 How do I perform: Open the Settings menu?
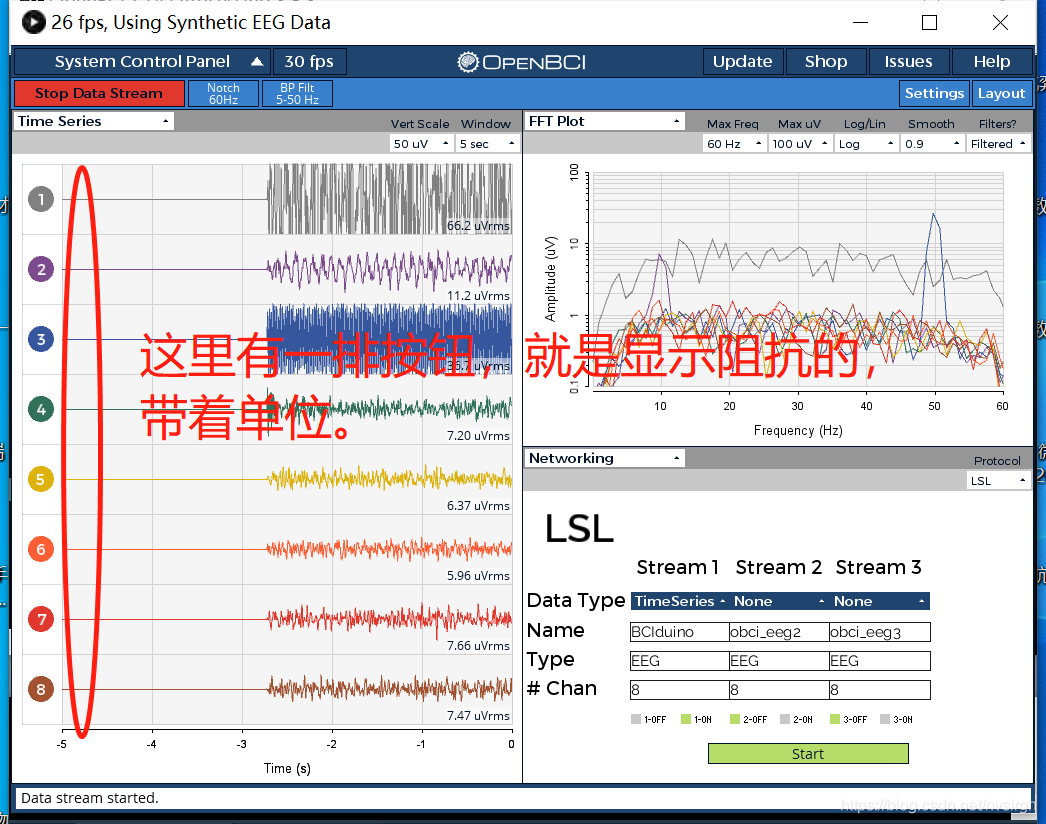click(x=934, y=93)
